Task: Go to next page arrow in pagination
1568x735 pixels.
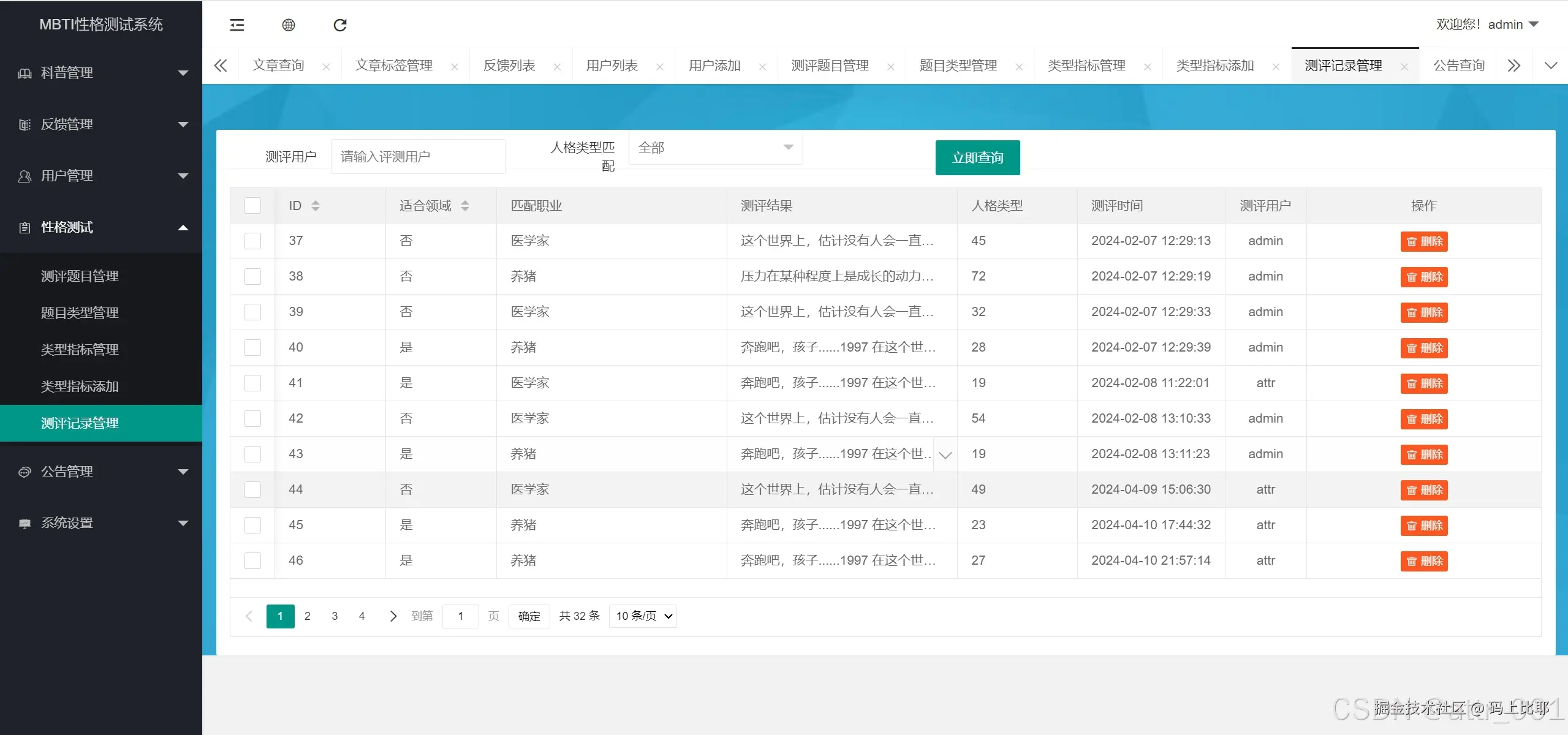Action: click(393, 616)
